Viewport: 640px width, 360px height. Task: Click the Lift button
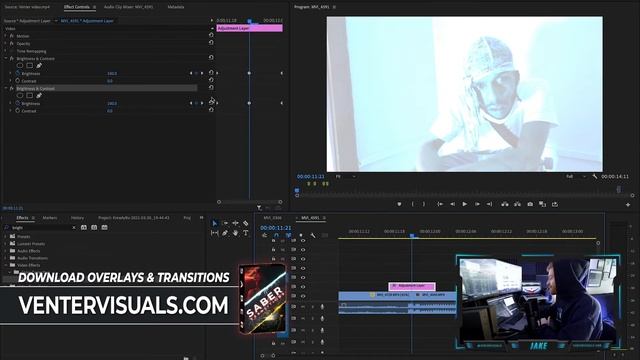(x=505, y=204)
